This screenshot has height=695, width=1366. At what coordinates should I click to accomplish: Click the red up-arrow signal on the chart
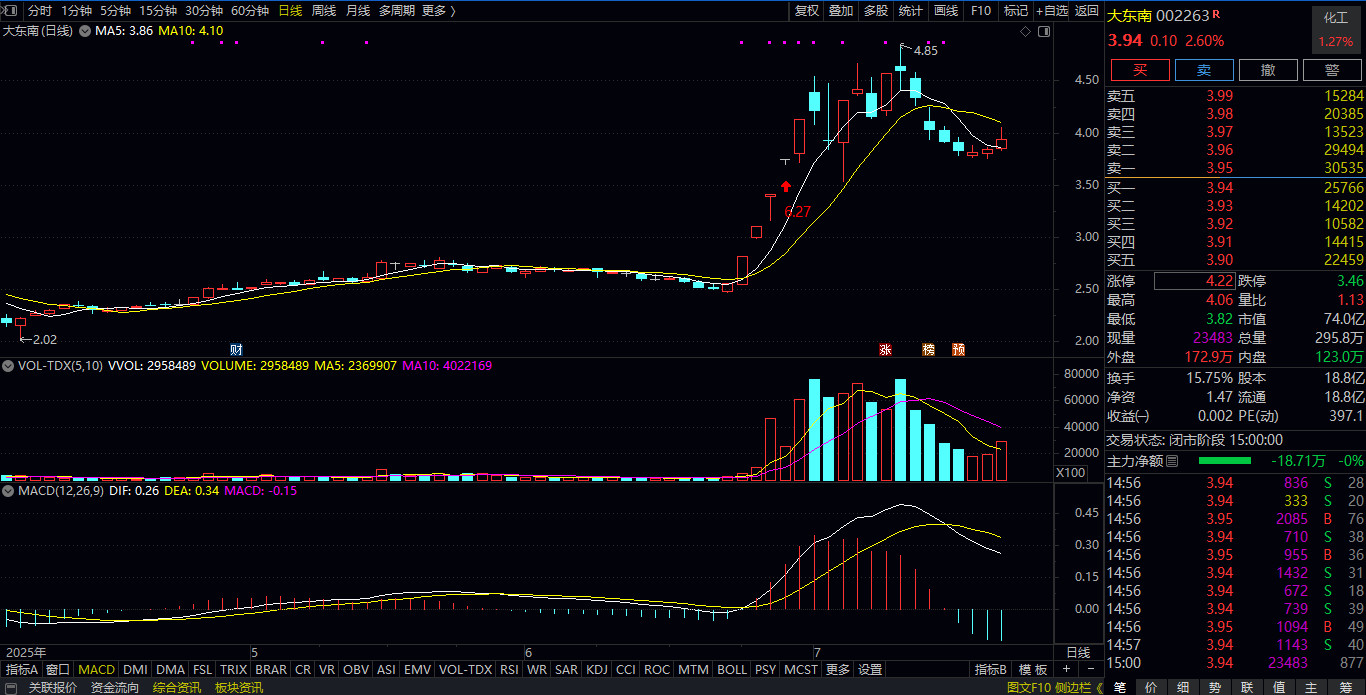787,186
